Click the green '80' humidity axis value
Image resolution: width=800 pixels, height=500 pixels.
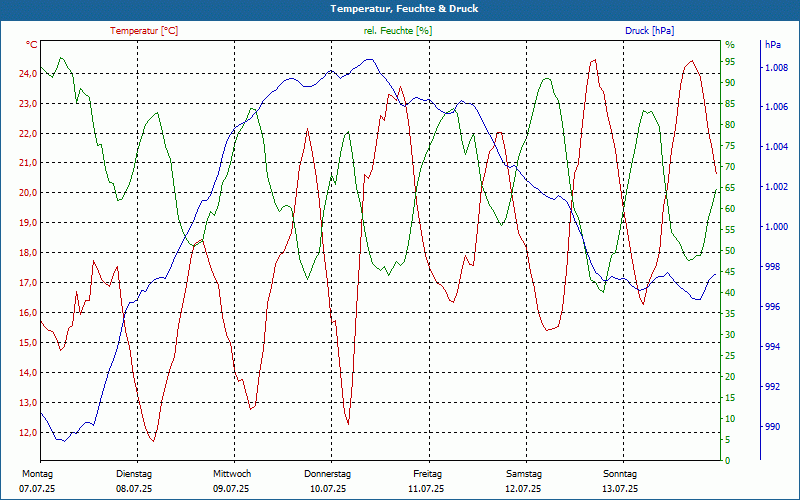pyautogui.click(x=730, y=124)
